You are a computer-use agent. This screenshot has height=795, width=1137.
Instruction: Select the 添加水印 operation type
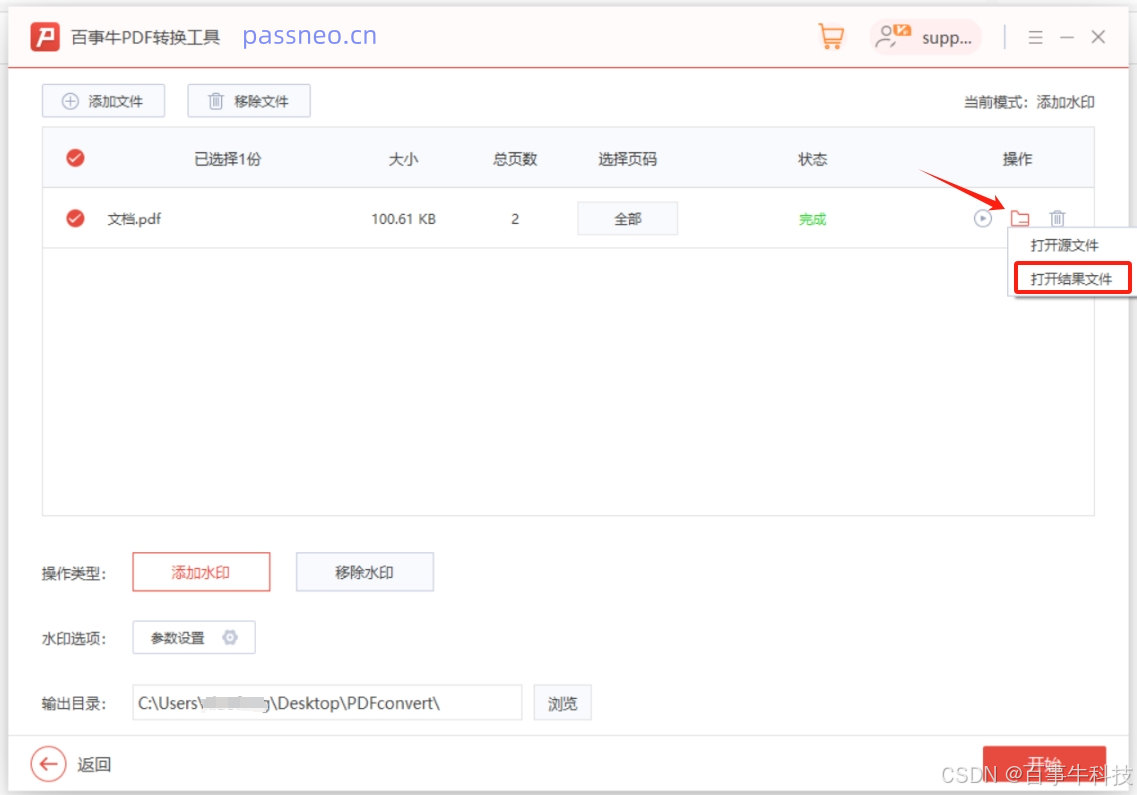point(201,572)
